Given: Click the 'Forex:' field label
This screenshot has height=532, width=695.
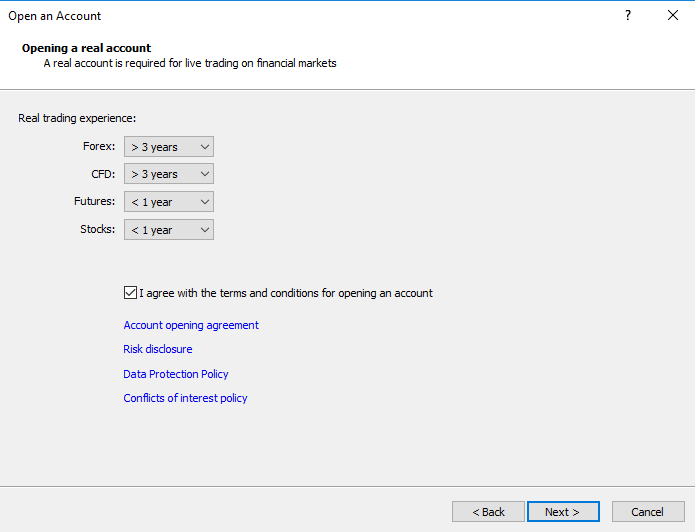Looking at the screenshot, I should (99, 146).
